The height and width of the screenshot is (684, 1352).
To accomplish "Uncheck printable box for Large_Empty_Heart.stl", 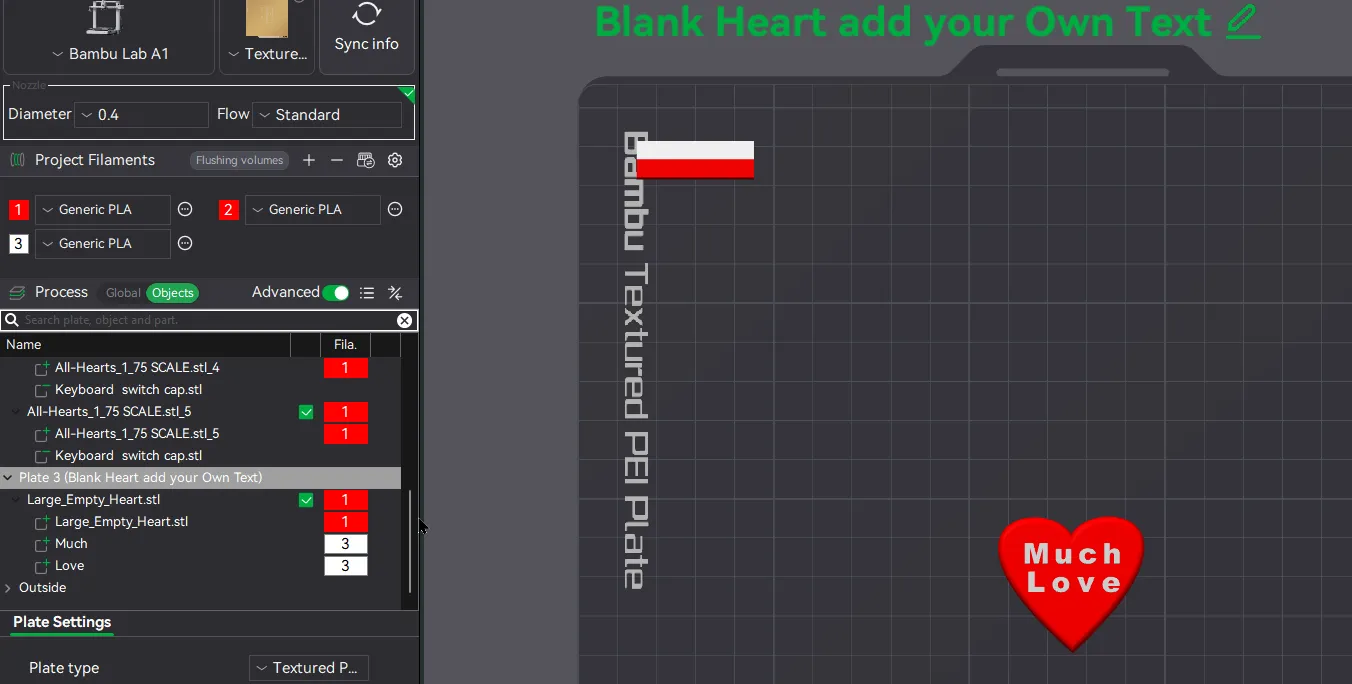I will pos(306,500).
